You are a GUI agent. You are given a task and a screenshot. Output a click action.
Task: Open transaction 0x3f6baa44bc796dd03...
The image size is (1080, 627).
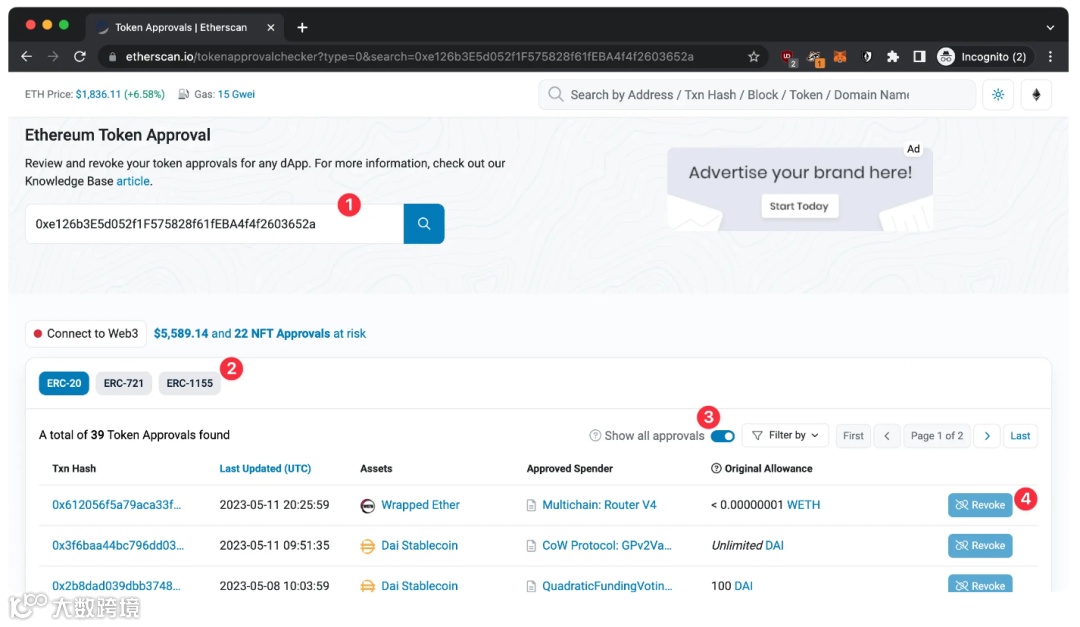(118, 546)
